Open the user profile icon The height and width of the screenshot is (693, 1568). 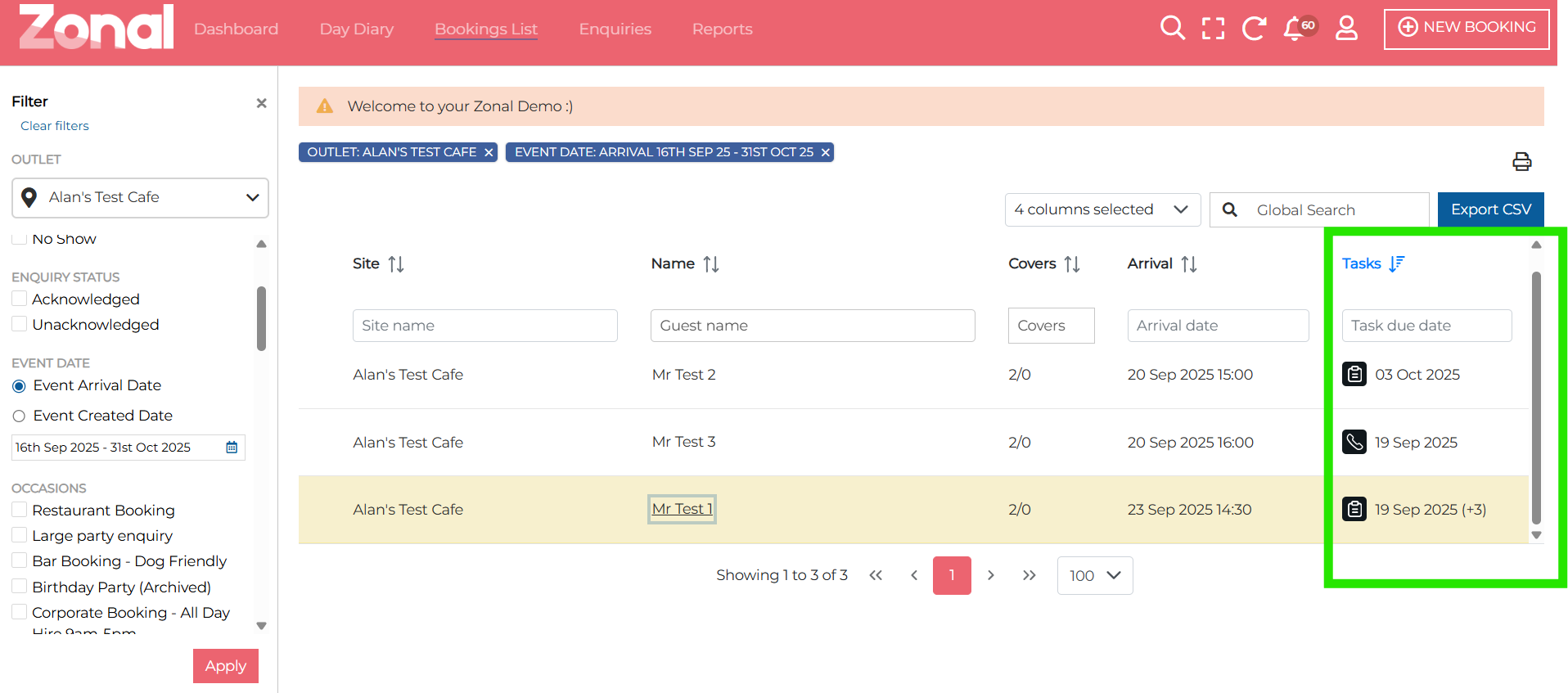(1346, 29)
